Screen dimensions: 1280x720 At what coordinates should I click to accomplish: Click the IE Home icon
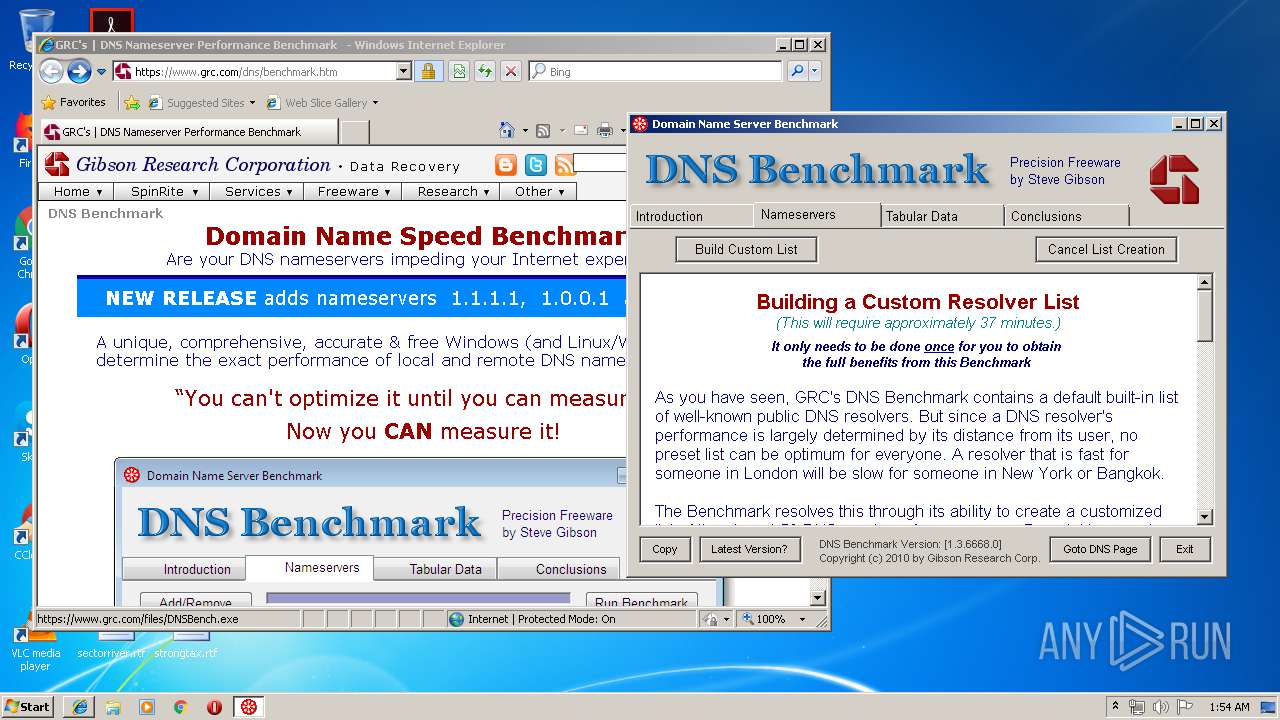[x=507, y=131]
